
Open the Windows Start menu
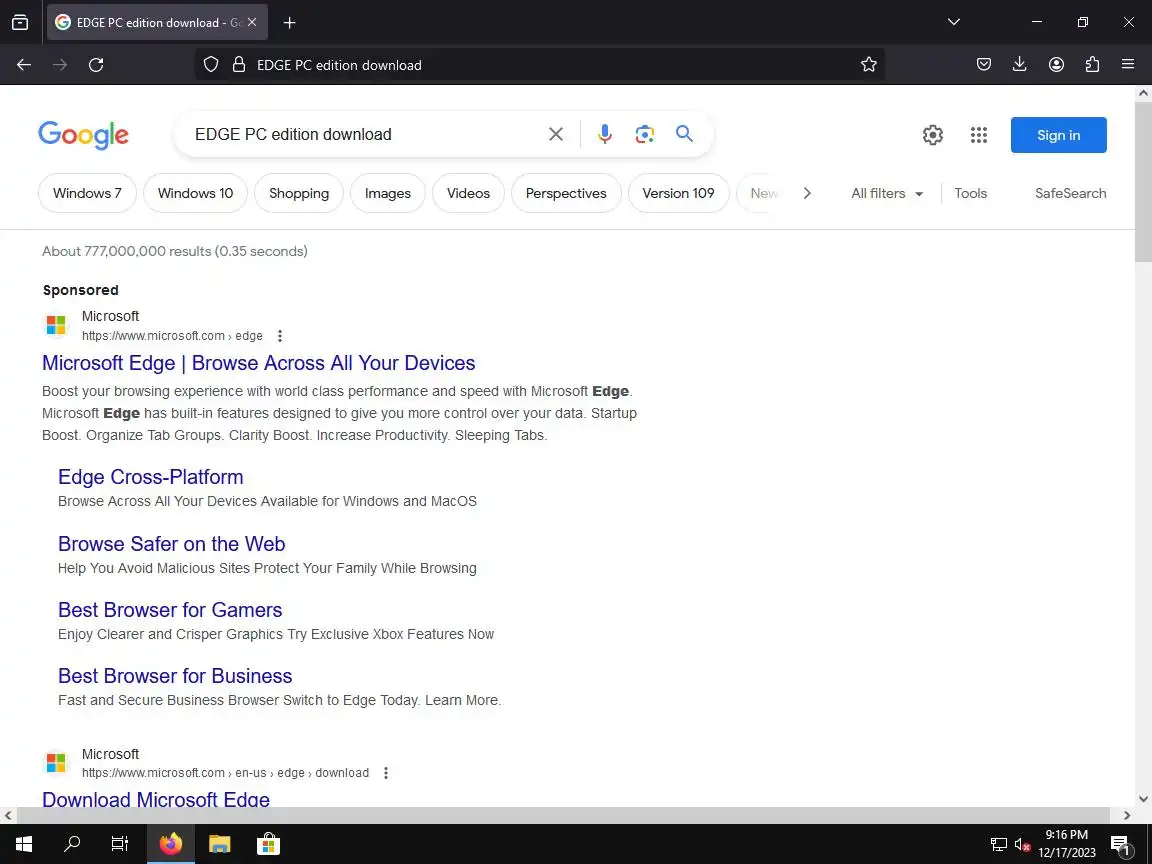(x=24, y=844)
